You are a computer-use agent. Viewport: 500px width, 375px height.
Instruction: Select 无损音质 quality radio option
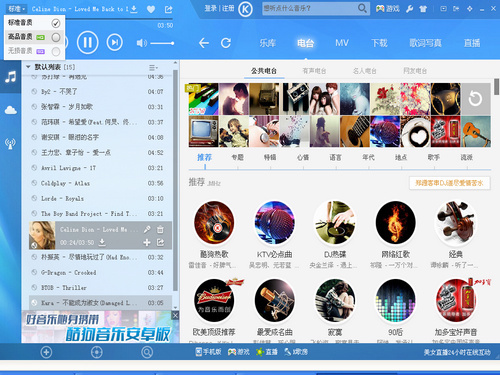(x=56, y=52)
